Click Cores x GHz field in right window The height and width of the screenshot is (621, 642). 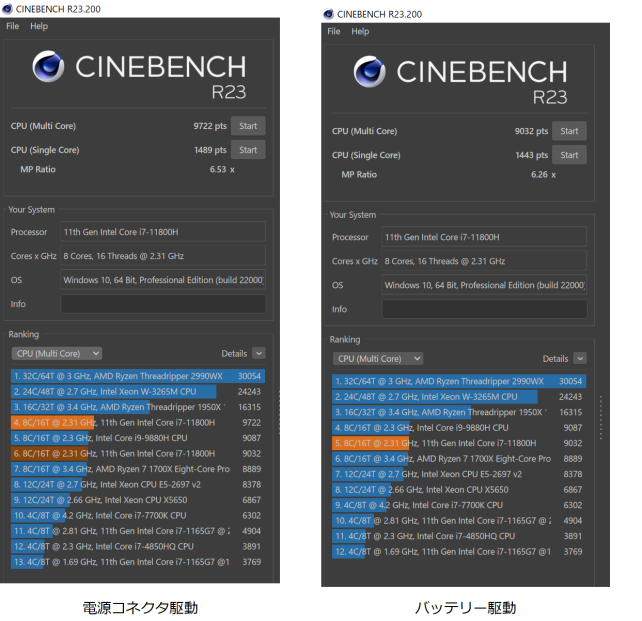click(484, 261)
